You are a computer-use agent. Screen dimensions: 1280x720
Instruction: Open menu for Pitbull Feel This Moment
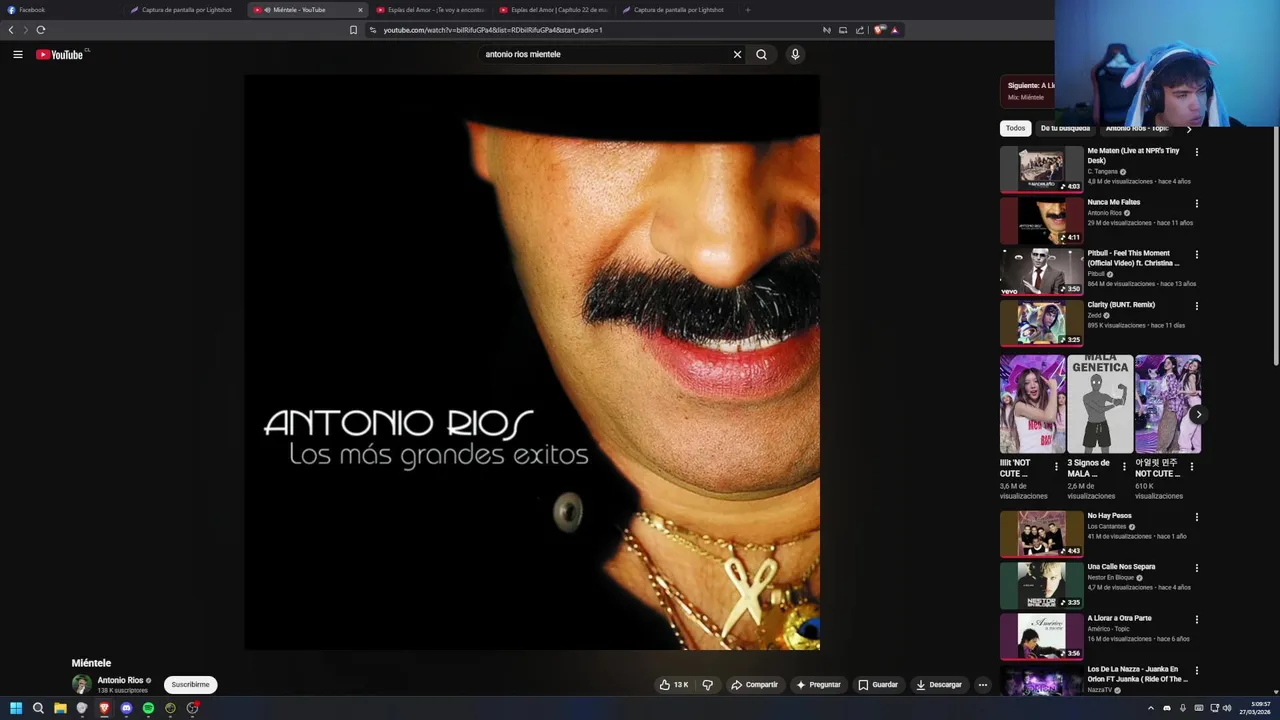[1196, 255]
